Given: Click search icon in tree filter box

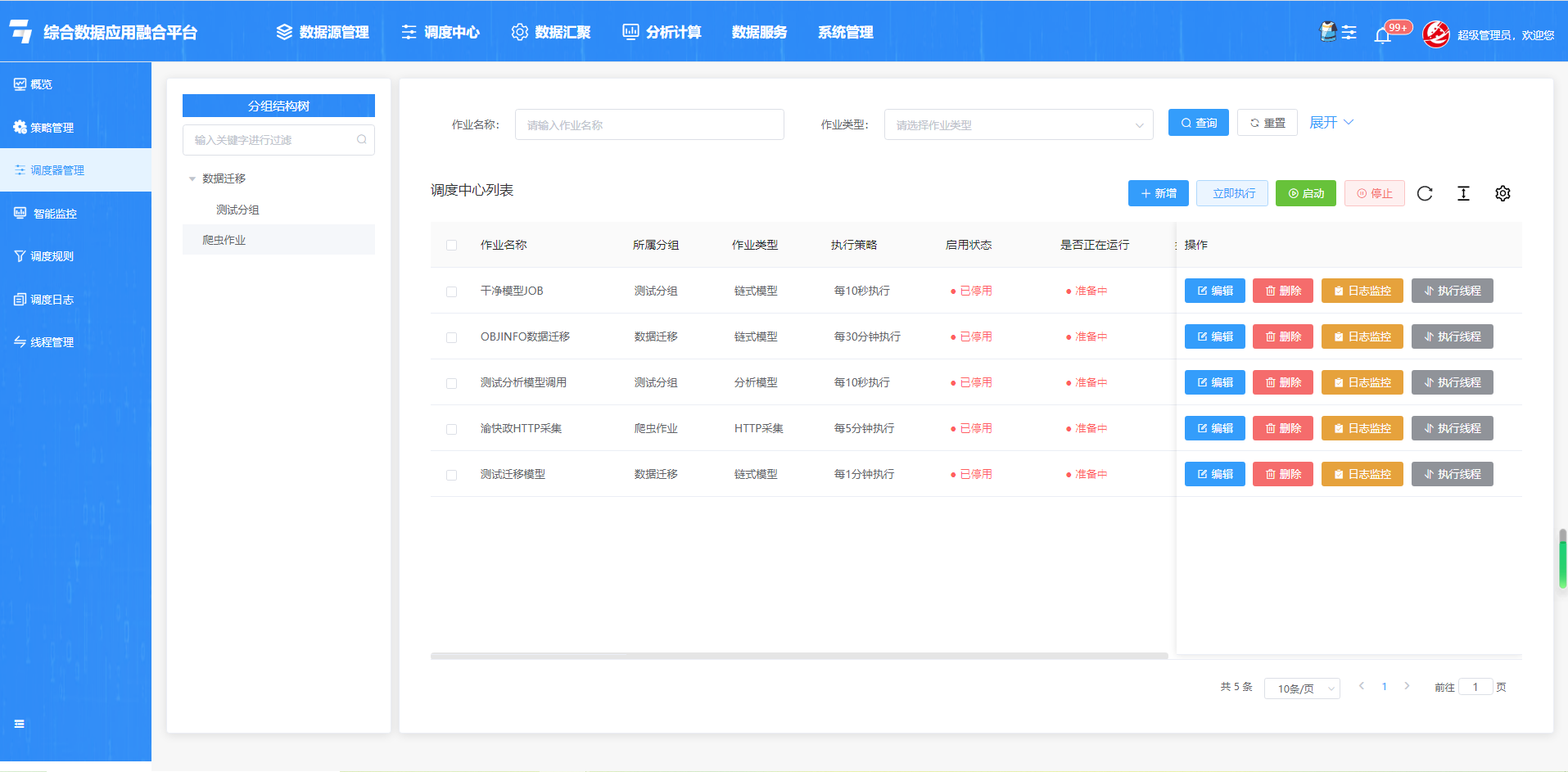Looking at the screenshot, I should 362,140.
